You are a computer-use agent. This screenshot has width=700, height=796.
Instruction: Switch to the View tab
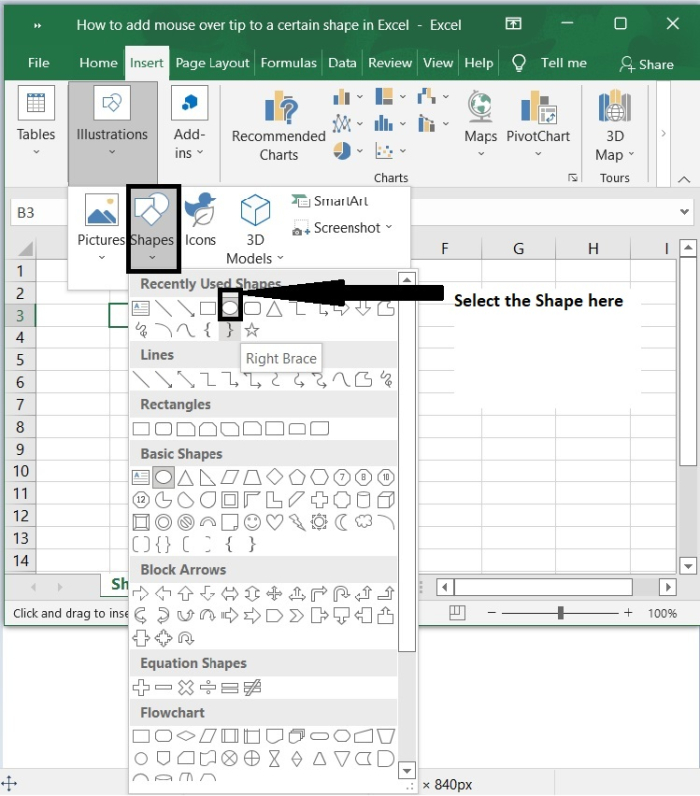pos(438,63)
